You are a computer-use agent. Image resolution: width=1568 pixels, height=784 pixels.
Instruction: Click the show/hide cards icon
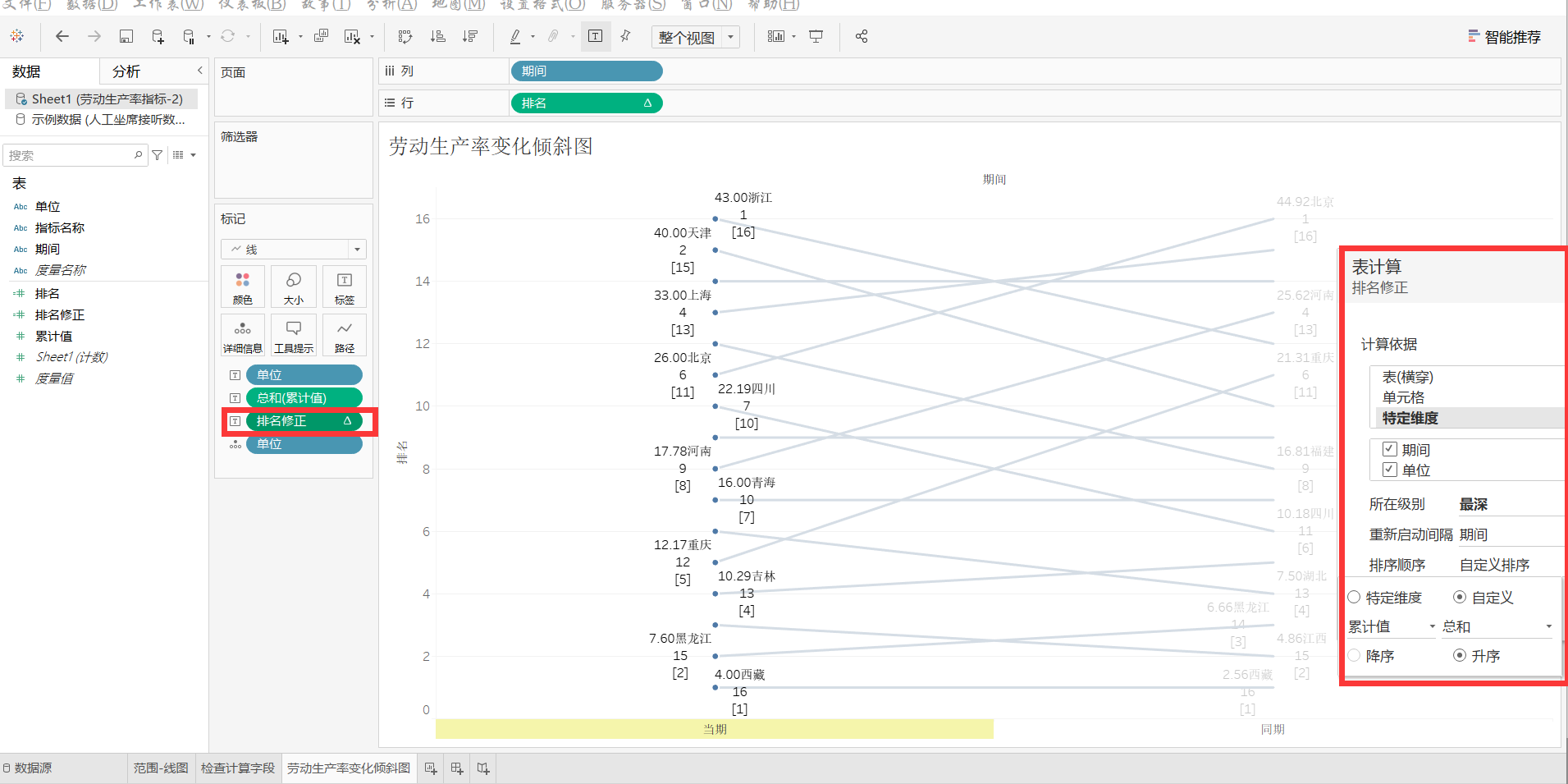pyautogui.click(x=775, y=36)
